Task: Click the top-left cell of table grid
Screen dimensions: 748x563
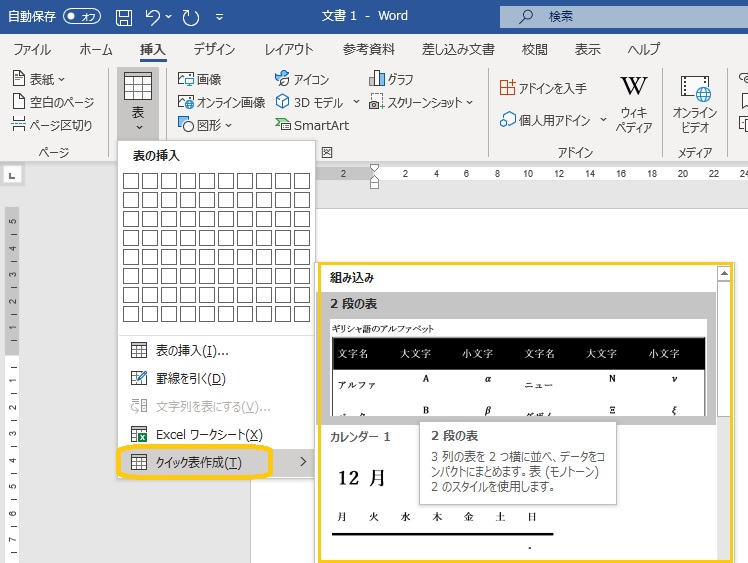Action: point(130,181)
